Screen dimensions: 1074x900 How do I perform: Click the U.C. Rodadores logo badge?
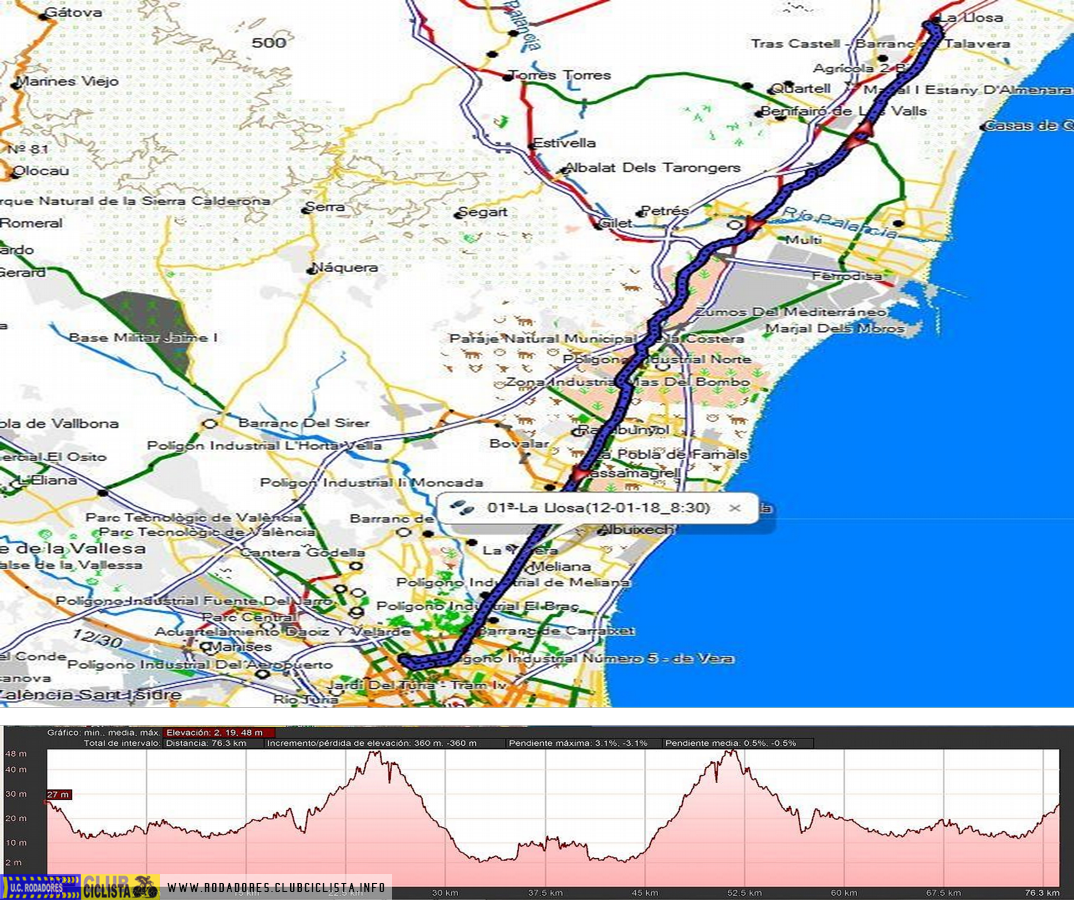[41, 887]
